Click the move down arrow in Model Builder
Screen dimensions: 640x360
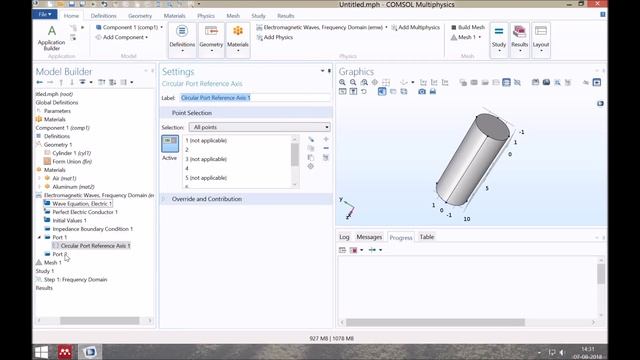(x=72, y=82)
